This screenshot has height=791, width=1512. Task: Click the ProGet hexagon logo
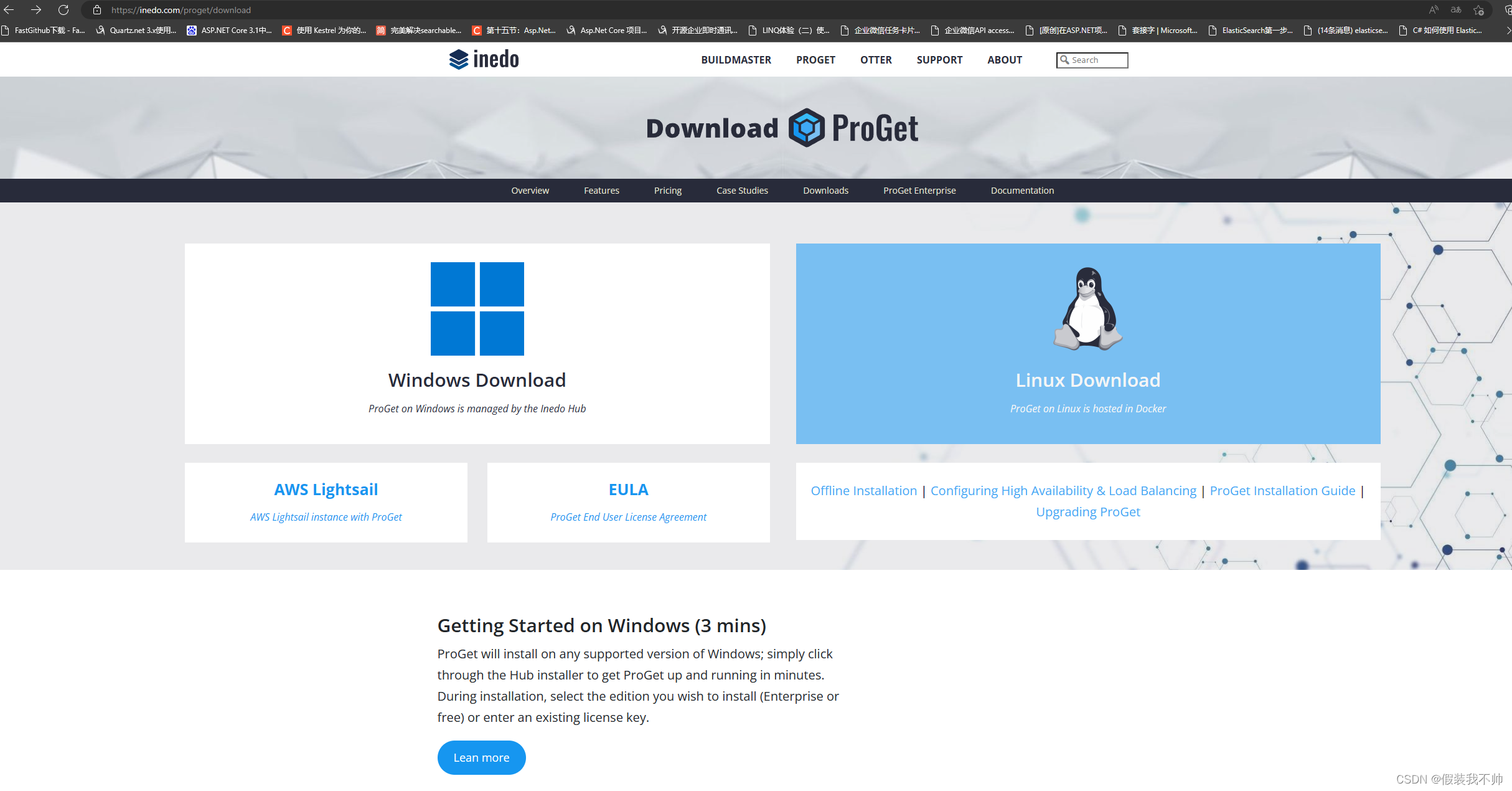click(x=807, y=128)
